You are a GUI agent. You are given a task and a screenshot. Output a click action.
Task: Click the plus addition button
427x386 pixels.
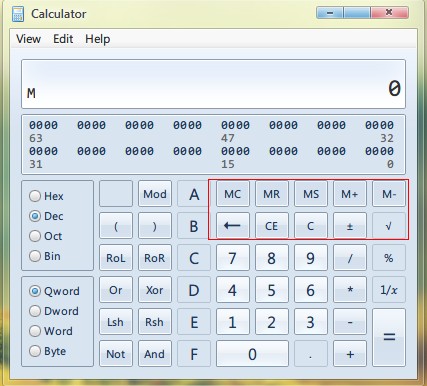(350, 354)
